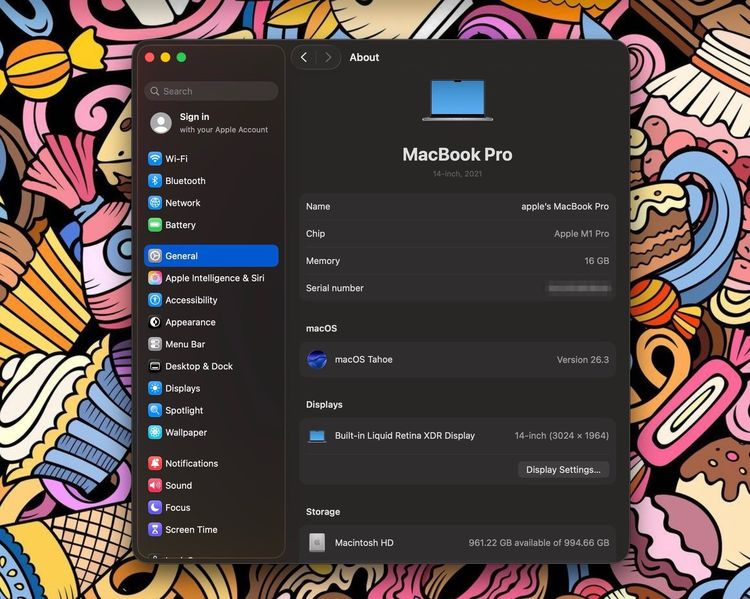Open Wallpaper settings
The image size is (750, 599).
[211, 432]
